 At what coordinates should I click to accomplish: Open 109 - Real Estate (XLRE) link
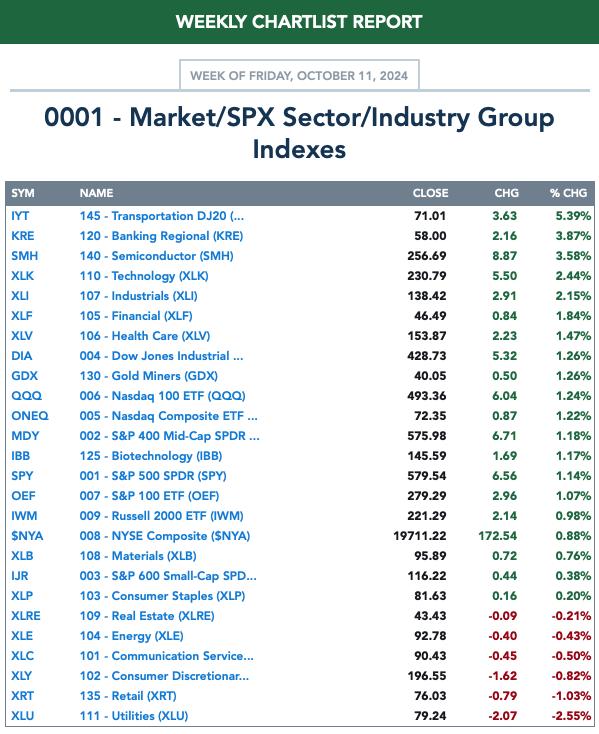click(147, 616)
